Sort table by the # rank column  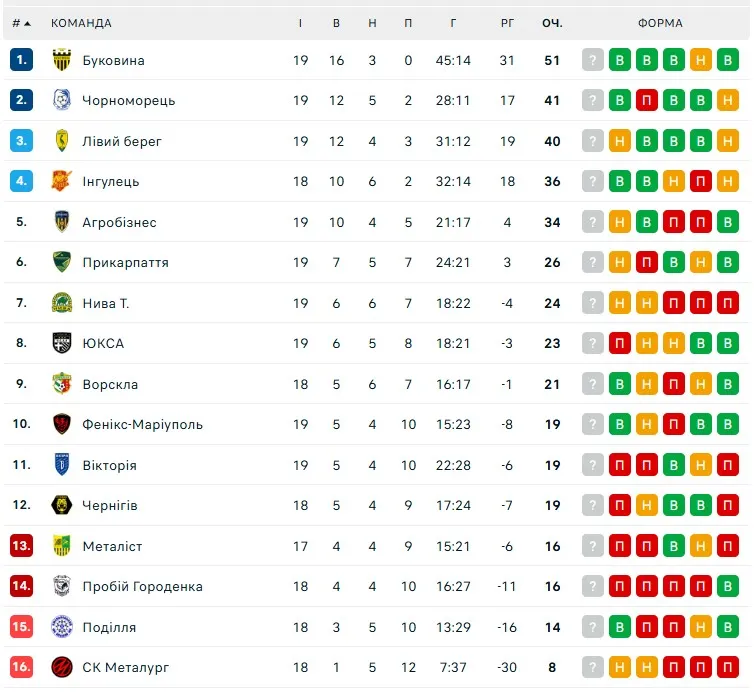coord(21,23)
